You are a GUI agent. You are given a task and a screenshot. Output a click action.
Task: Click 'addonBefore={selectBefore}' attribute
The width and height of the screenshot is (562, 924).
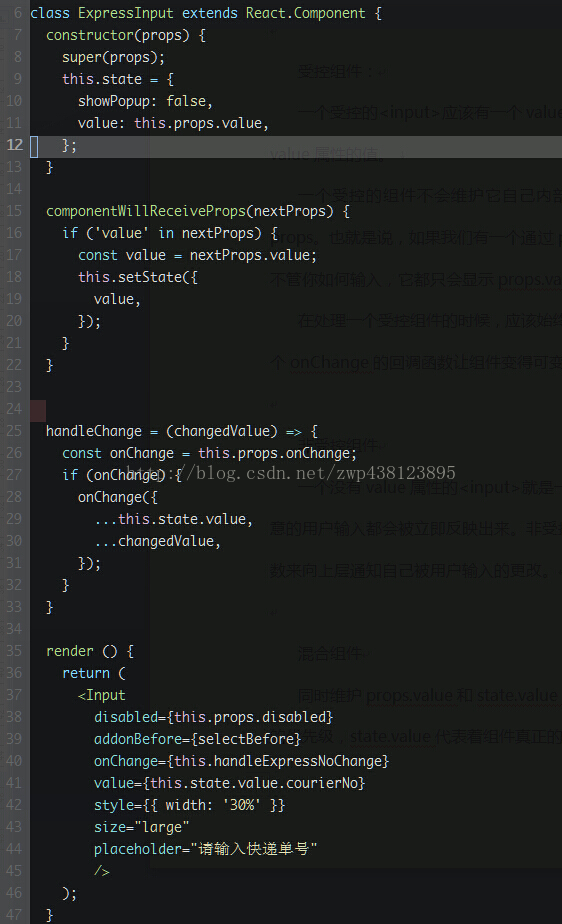(x=197, y=739)
